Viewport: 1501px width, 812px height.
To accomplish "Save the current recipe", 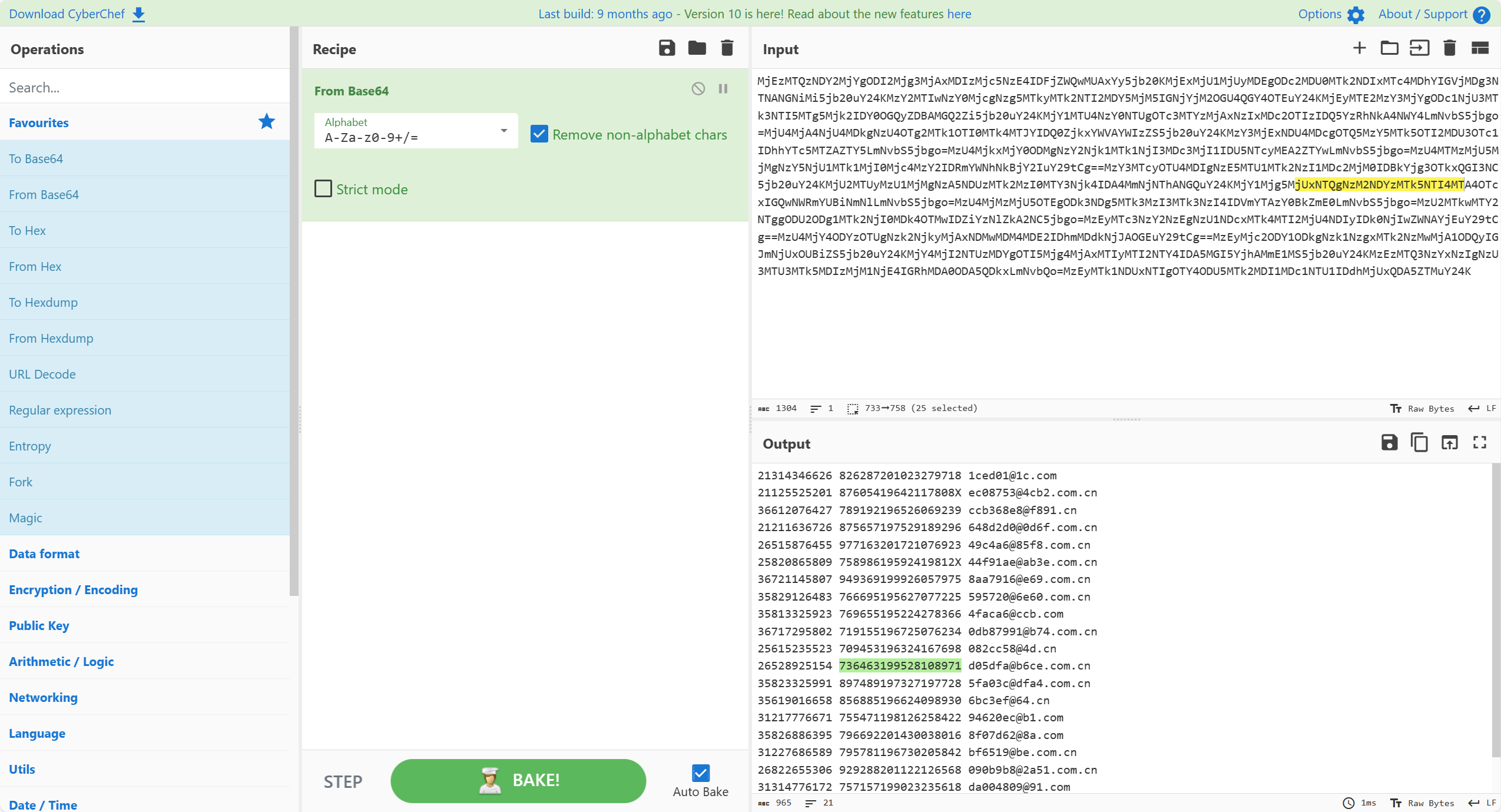I will click(x=667, y=48).
